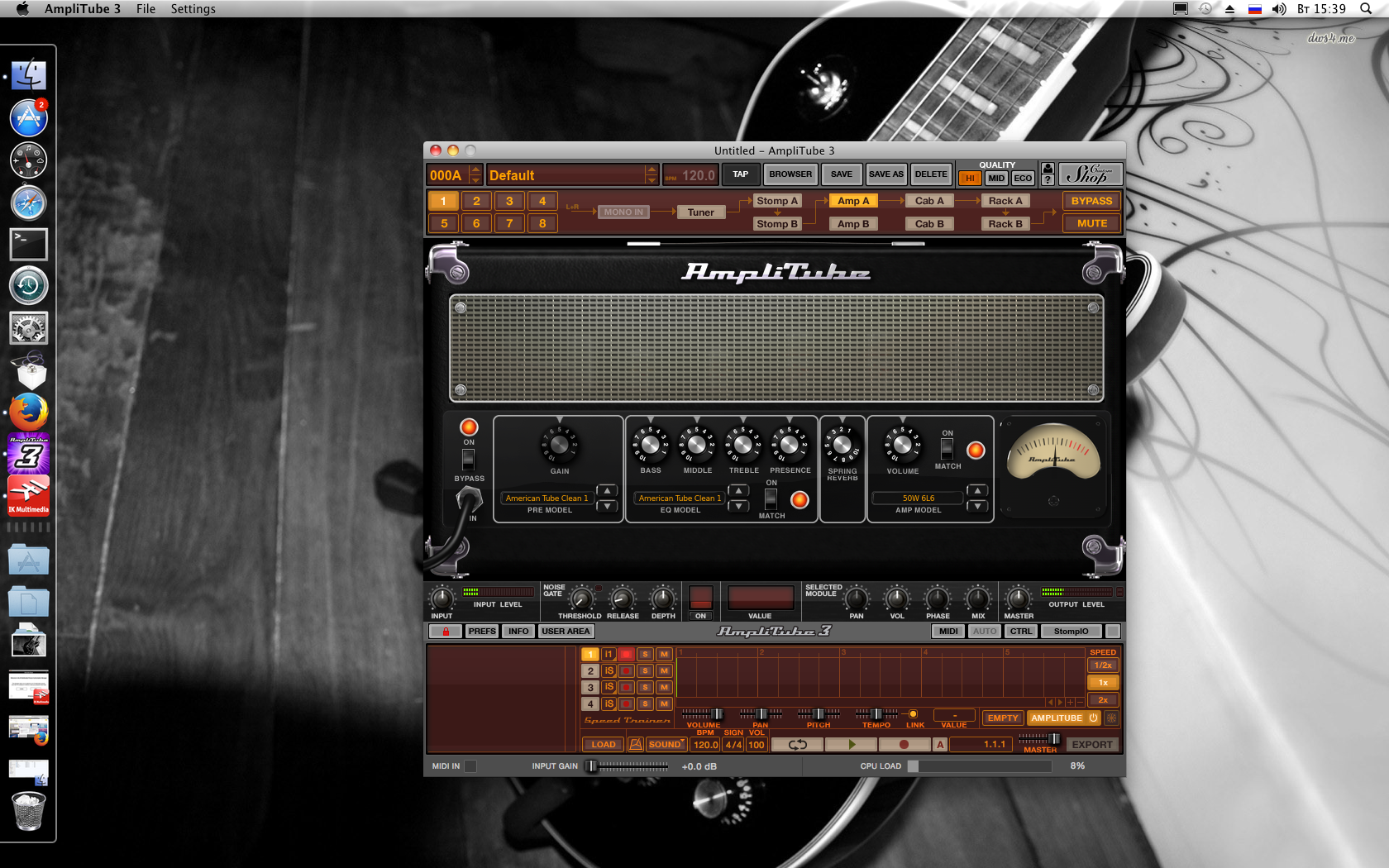
Task: Open the Settings menu
Action: 193,8
